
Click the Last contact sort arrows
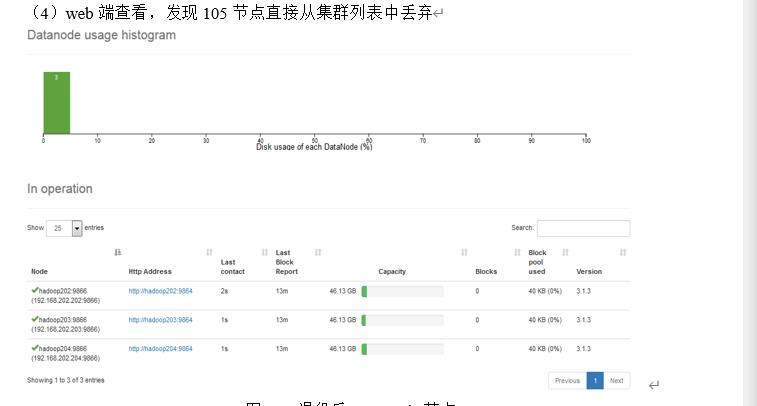264,251
